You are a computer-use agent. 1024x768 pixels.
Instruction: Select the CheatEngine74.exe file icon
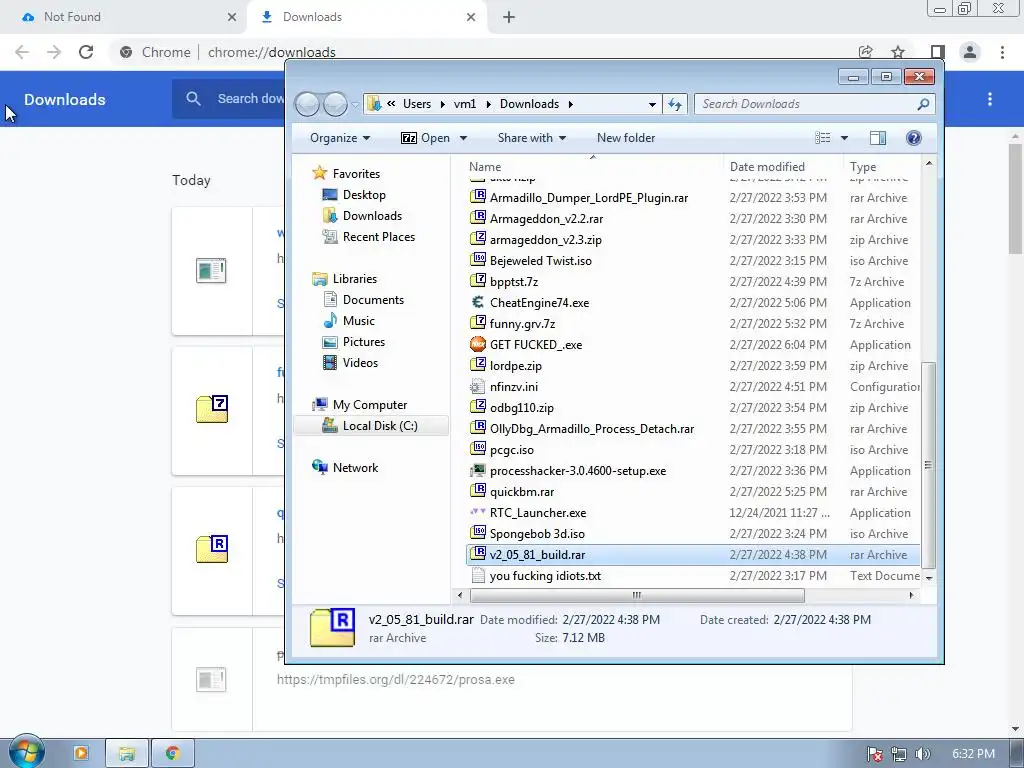click(x=478, y=302)
